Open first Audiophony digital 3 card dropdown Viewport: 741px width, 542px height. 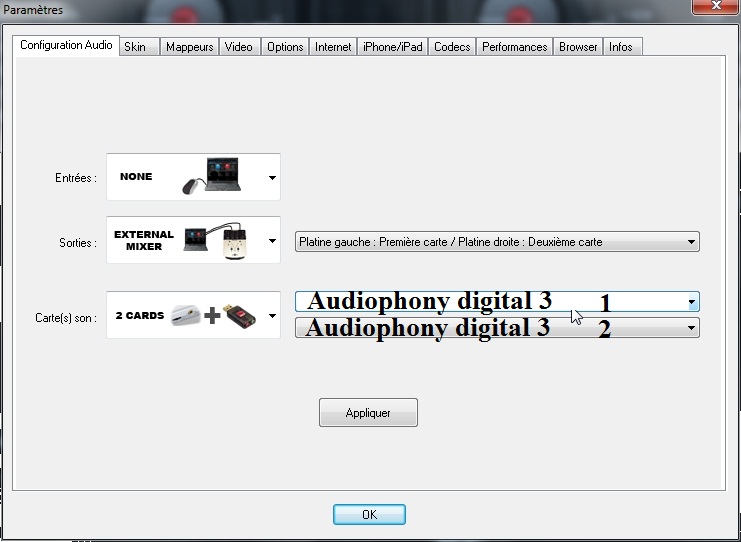click(497, 301)
